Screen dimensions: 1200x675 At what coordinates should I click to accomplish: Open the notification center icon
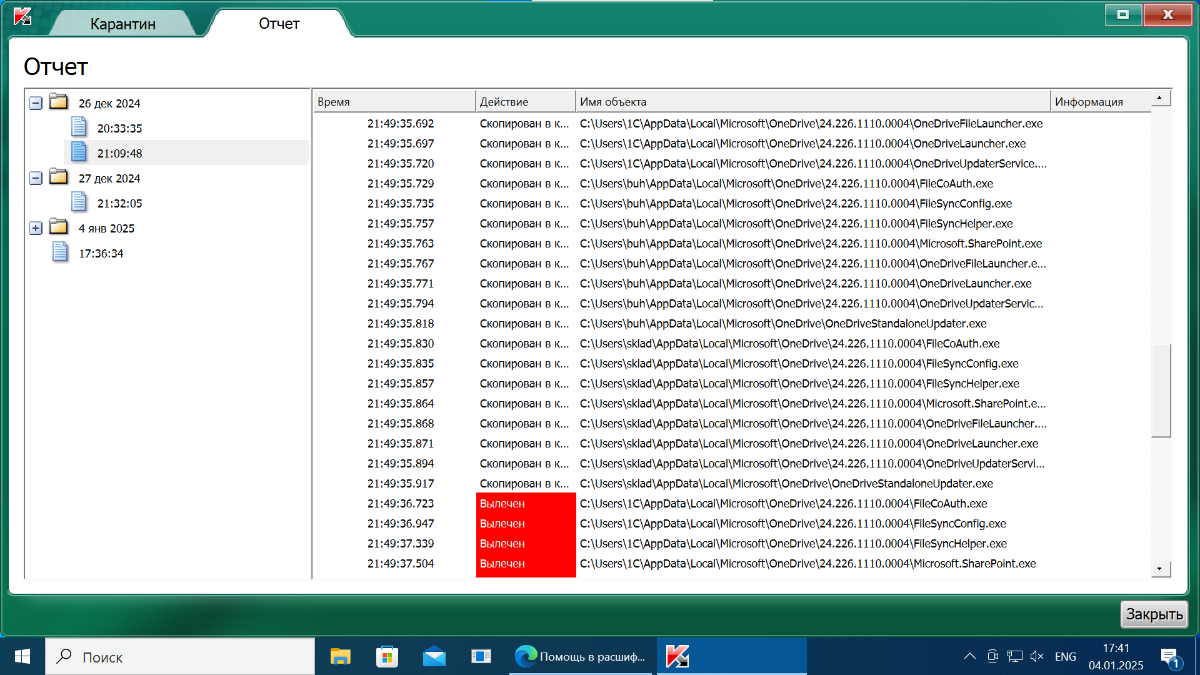(x=1169, y=657)
